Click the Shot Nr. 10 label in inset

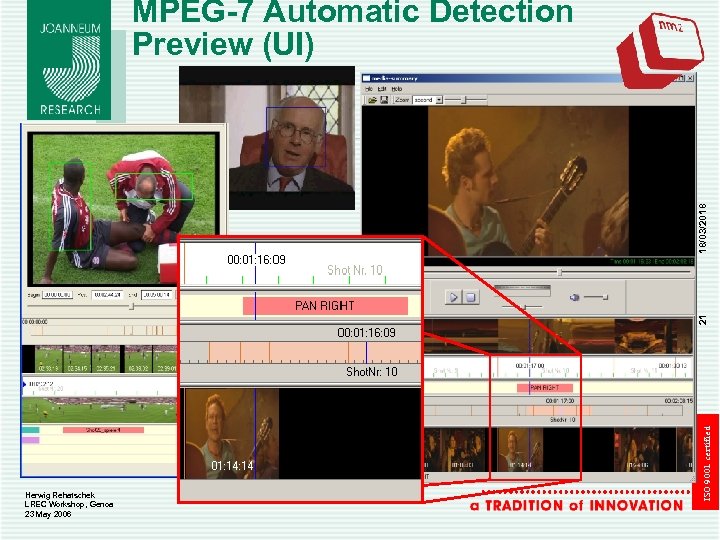tap(354, 270)
